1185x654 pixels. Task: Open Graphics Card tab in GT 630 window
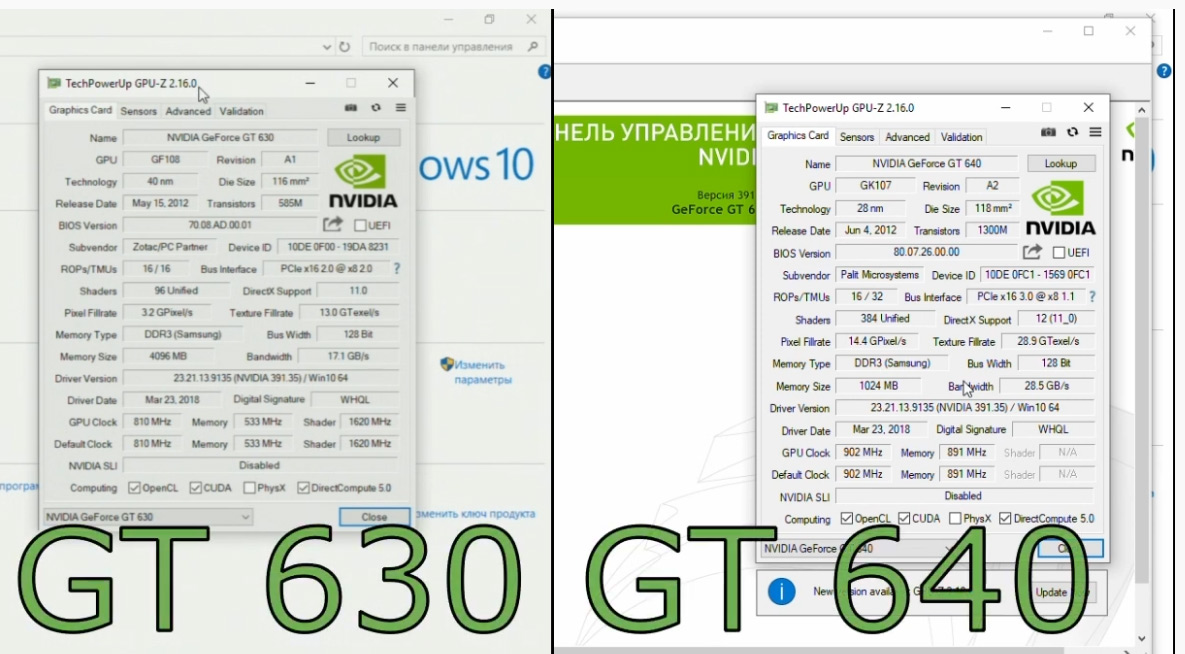click(x=80, y=110)
